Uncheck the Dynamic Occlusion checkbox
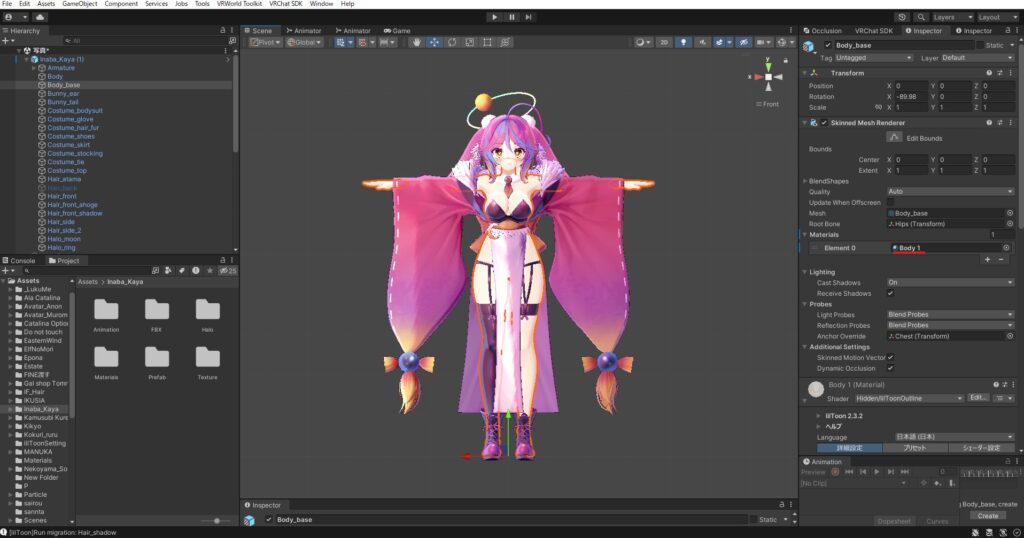This screenshot has height=538, width=1024. [x=891, y=368]
